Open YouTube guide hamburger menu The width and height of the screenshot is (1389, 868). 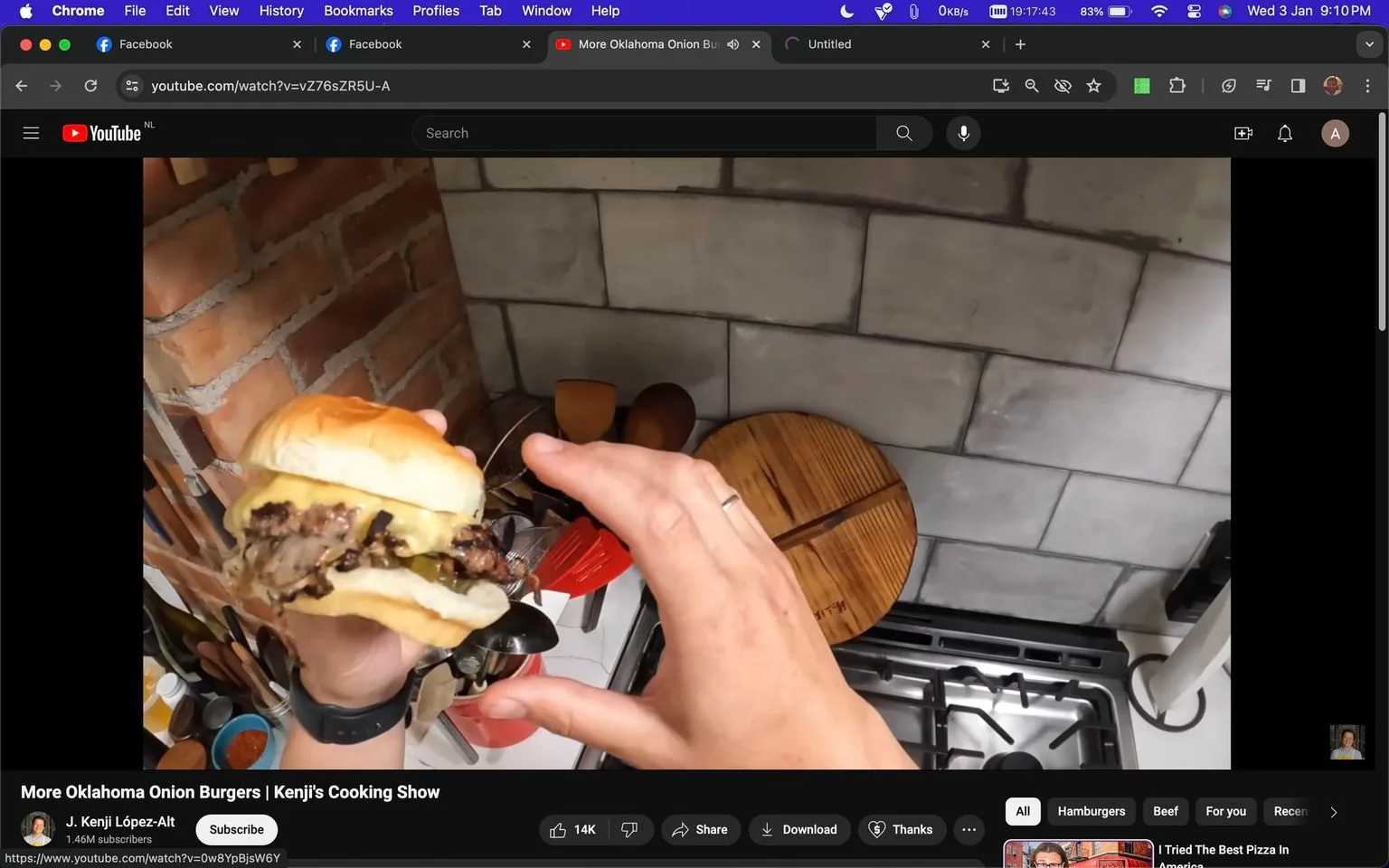[x=31, y=133]
